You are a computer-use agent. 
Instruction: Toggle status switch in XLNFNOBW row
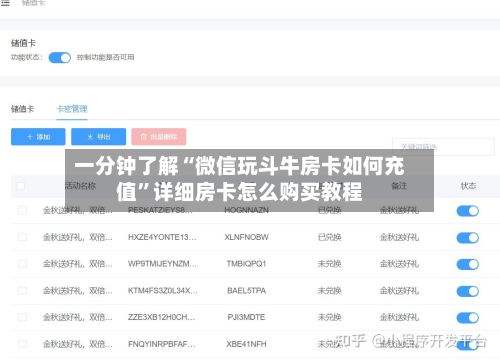pos(468,238)
